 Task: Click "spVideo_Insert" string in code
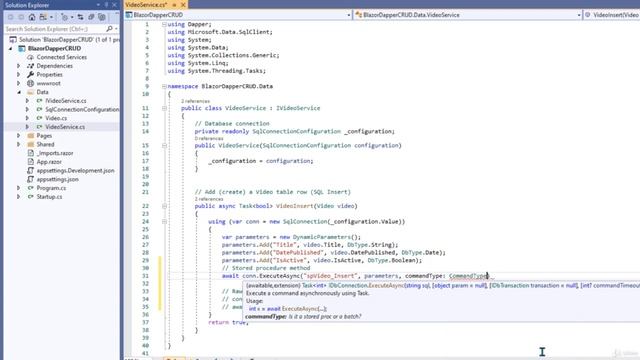click(x=331, y=276)
